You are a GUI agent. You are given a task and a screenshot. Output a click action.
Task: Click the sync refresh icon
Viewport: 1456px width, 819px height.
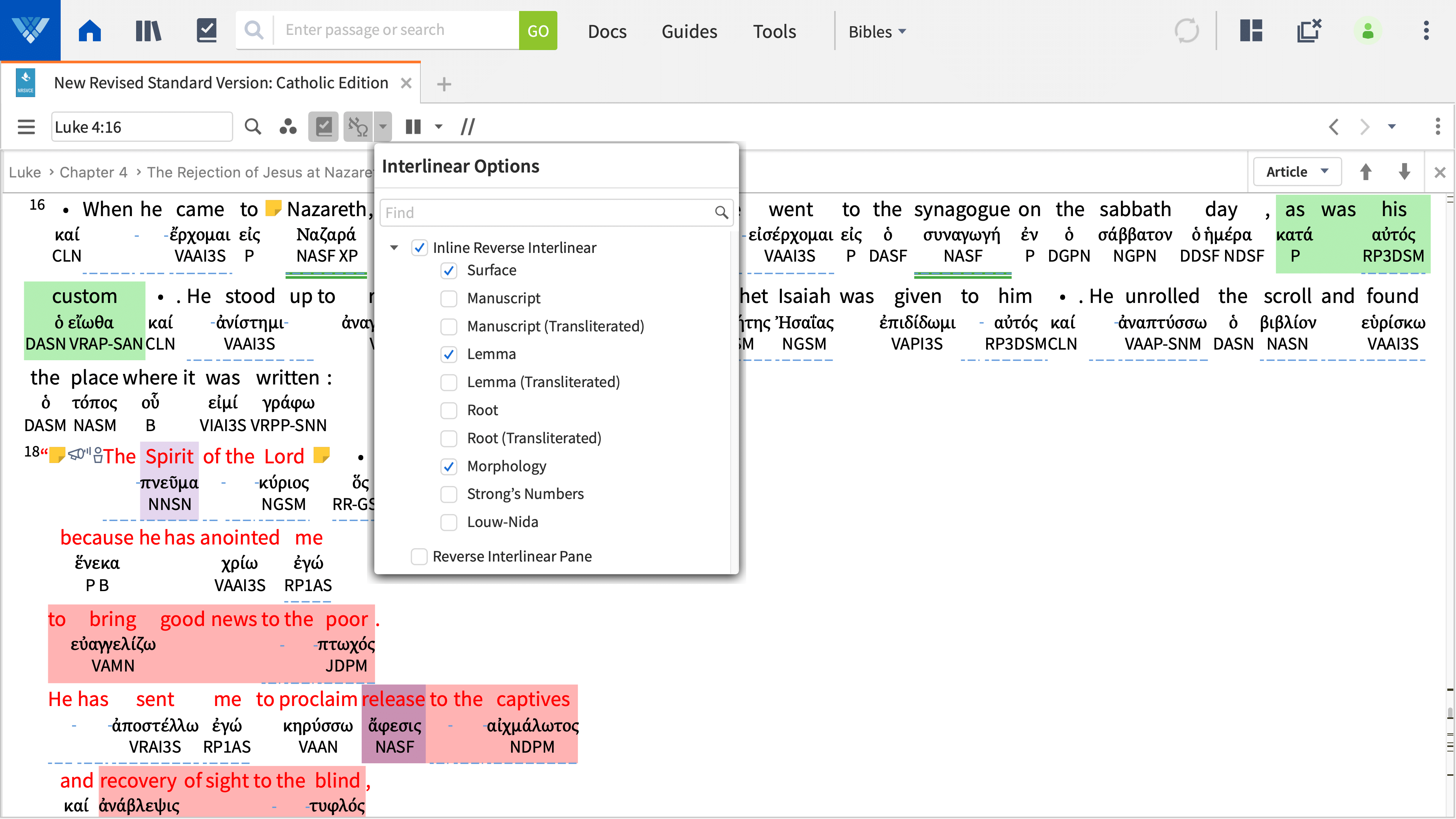tap(1186, 30)
